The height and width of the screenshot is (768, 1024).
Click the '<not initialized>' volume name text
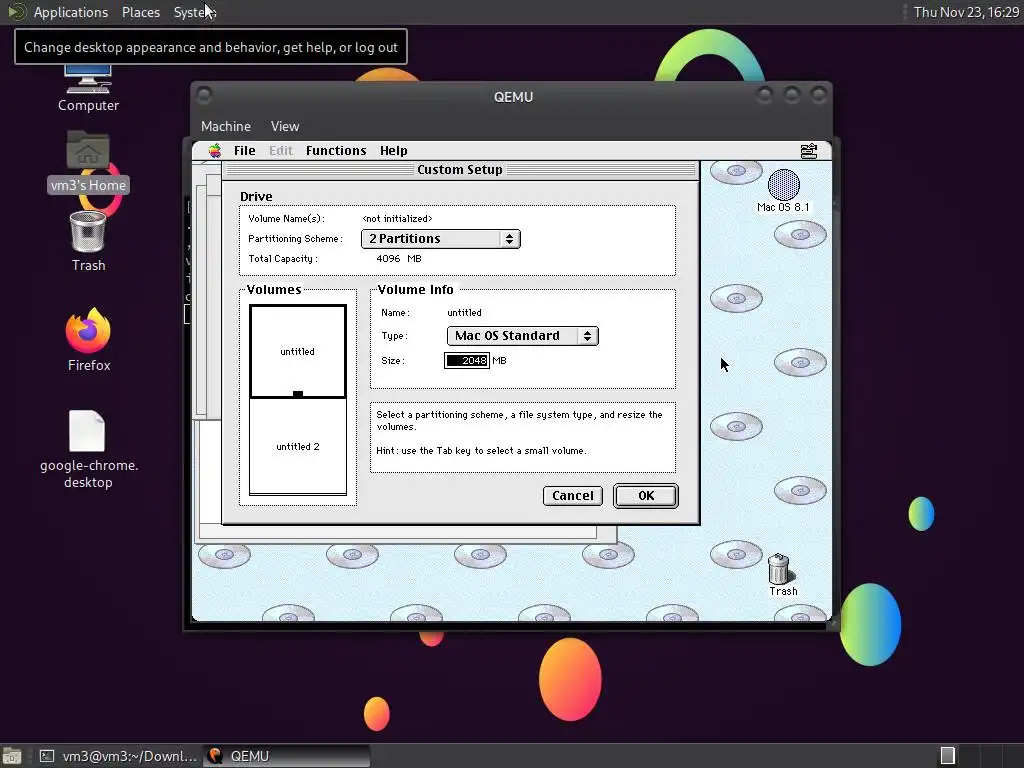pyautogui.click(x=397, y=219)
